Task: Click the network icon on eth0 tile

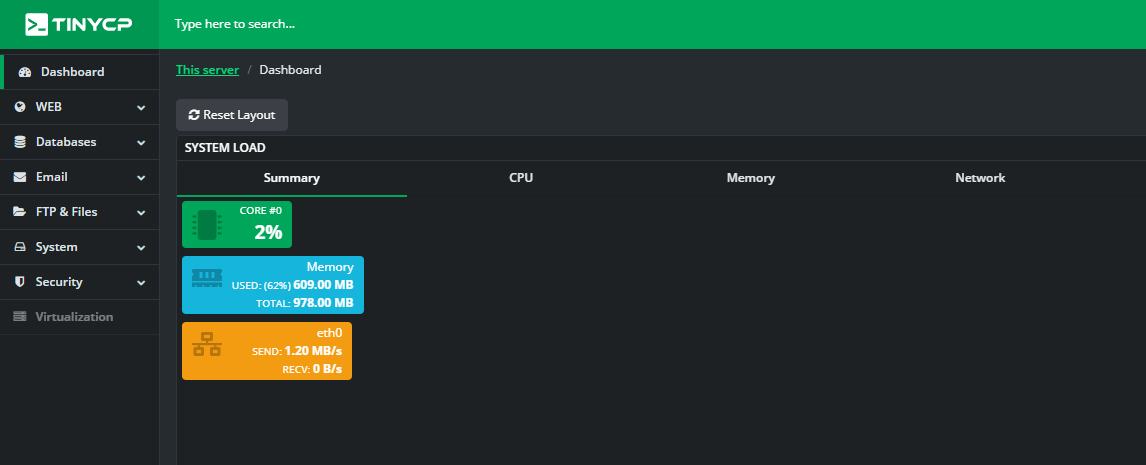Action: coord(207,344)
